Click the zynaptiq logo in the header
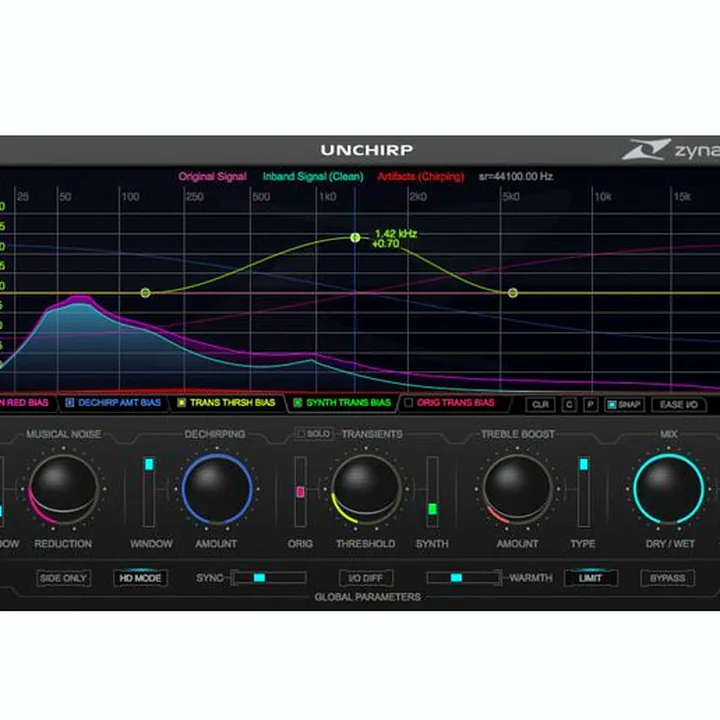The height and width of the screenshot is (720, 720). (x=671, y=150)
